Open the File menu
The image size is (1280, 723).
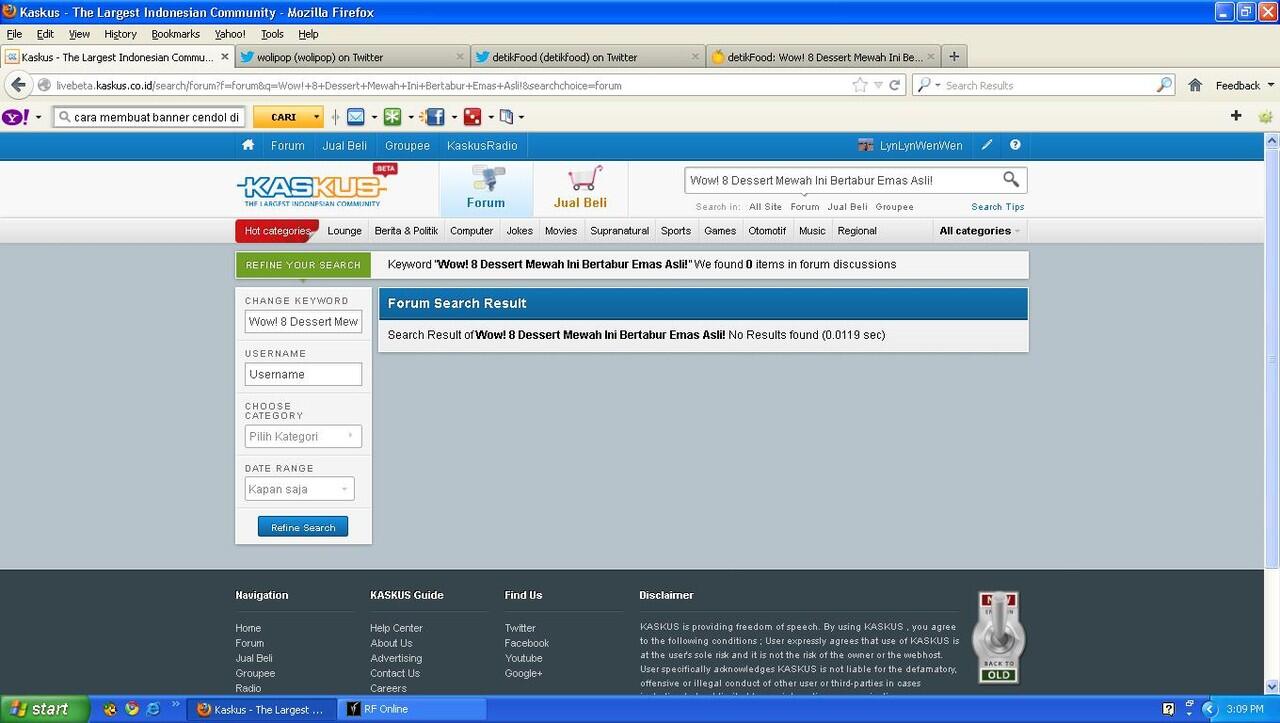[x=14, y=34]
